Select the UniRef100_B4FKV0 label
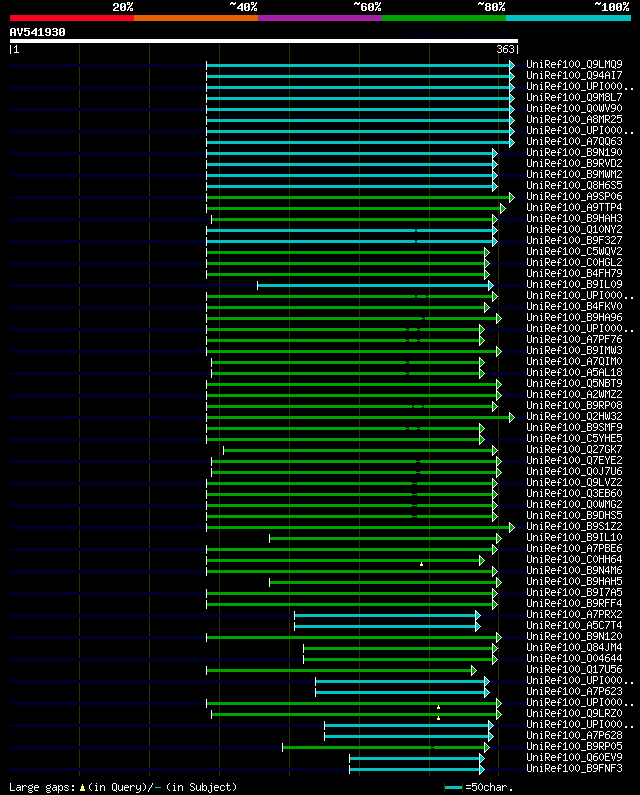This screenshot has width=640, height=795. (574, 306)
